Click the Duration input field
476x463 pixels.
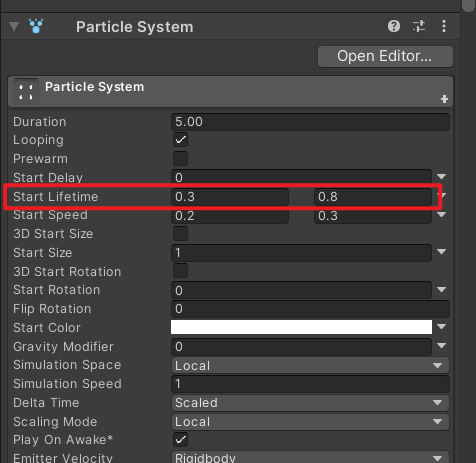[x=310, y=122]
